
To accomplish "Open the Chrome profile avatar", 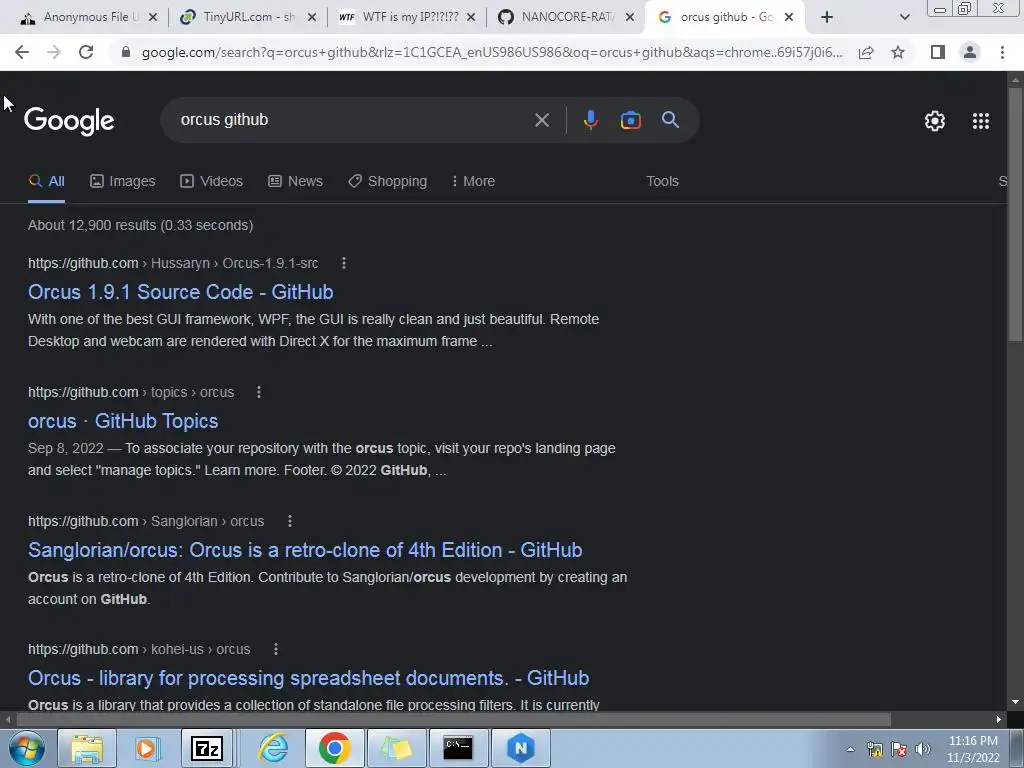I will coord(970,52).
